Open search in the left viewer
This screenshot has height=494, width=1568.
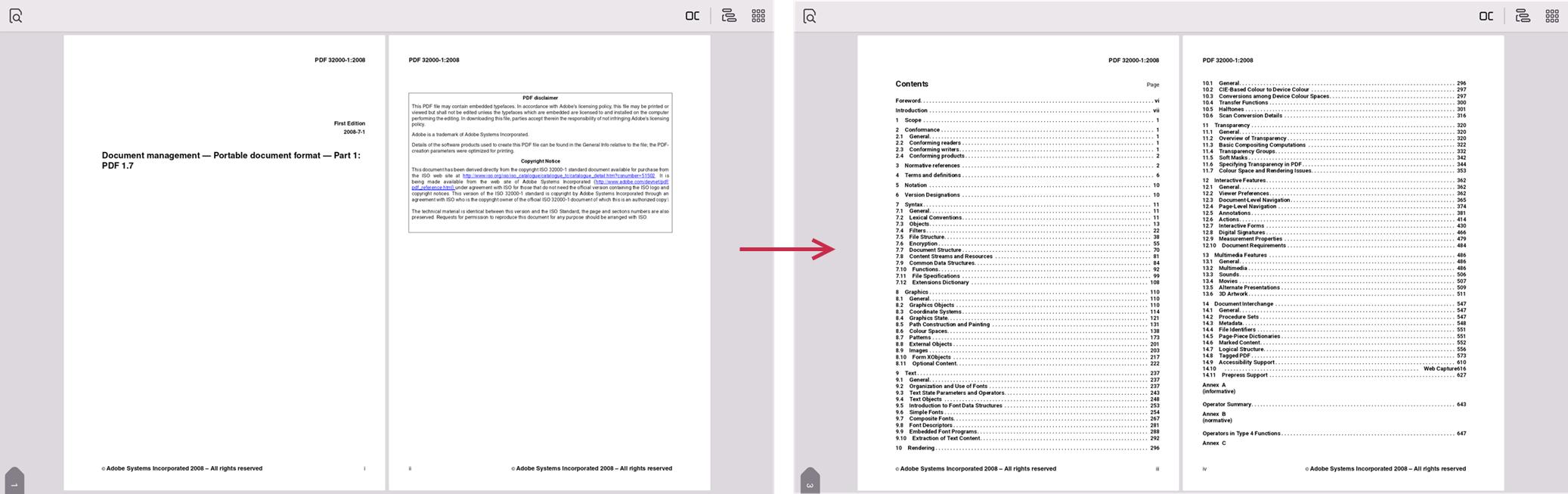pyautogui.click(x=16, y=16)
